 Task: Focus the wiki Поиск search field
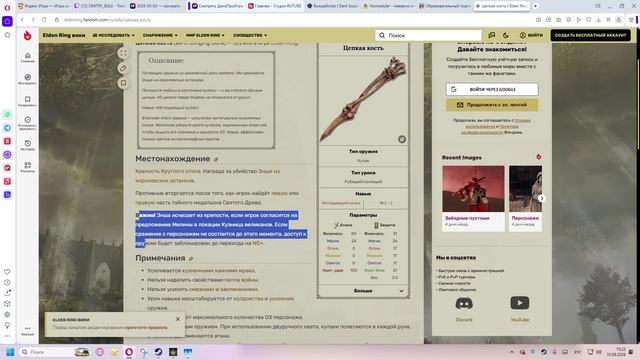click(428, 36)
